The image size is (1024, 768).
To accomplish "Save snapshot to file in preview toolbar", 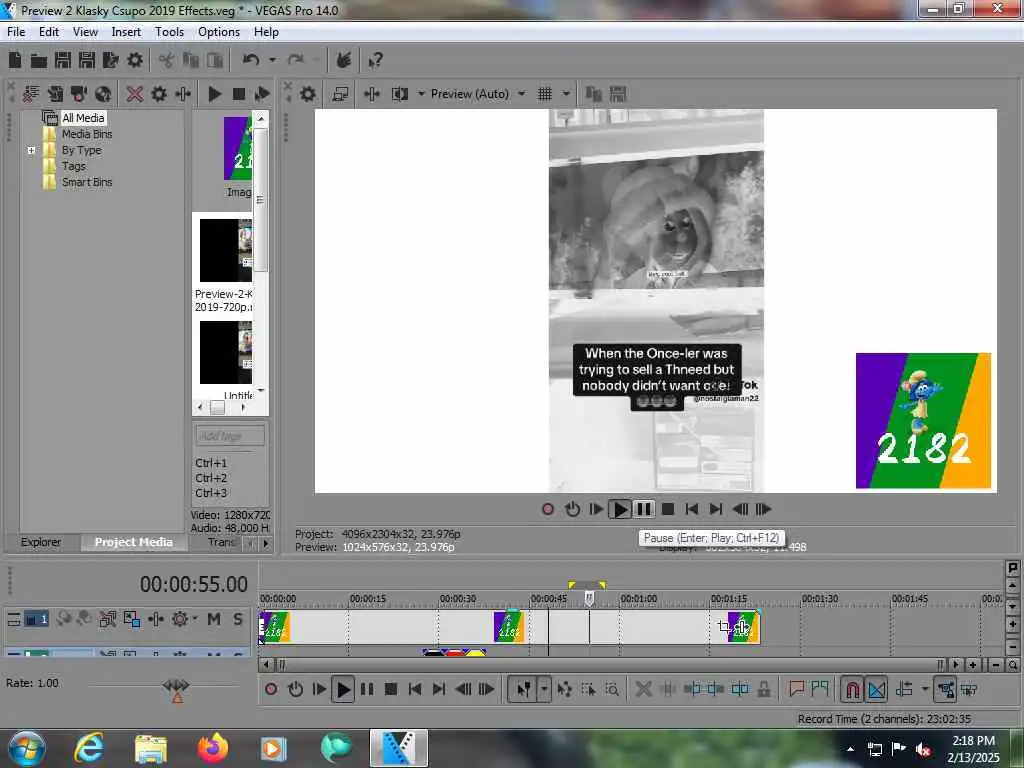I will [618, 94].
